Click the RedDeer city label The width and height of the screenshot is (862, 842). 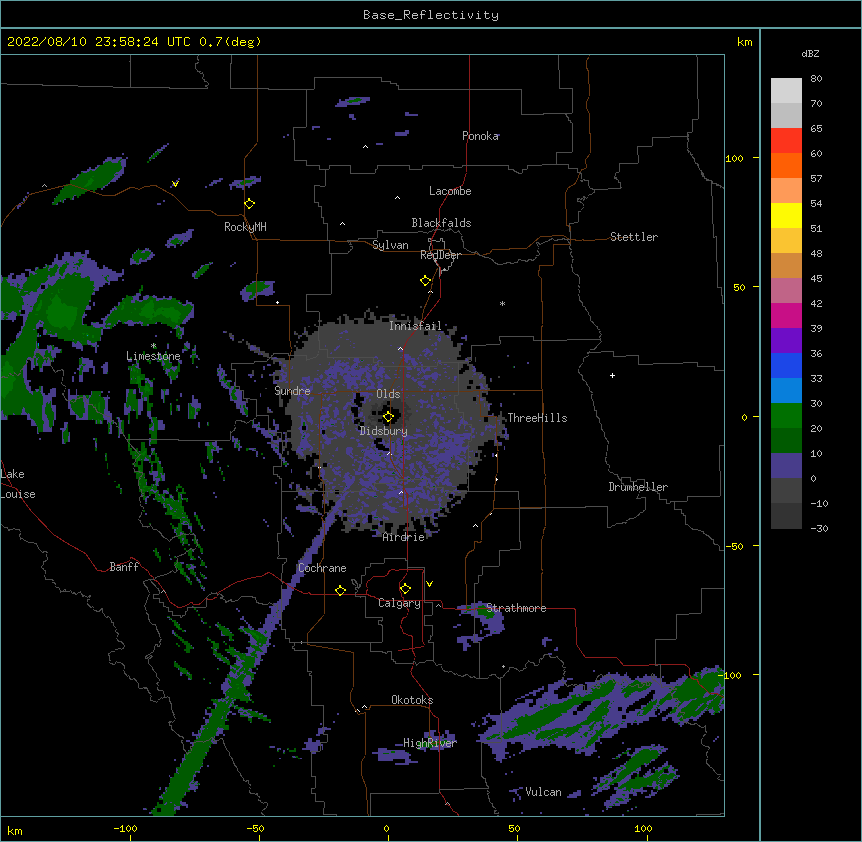(x=440, y=255)
